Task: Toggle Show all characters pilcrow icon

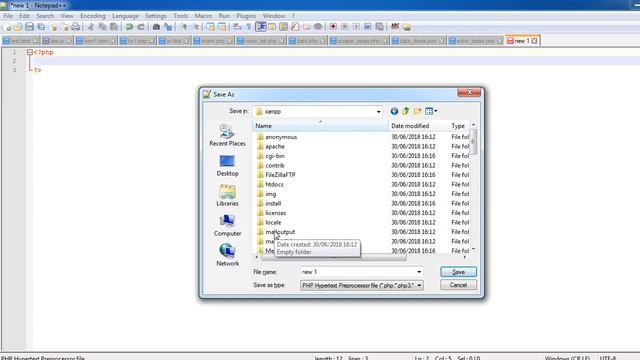Action: [x=249, y=27]
